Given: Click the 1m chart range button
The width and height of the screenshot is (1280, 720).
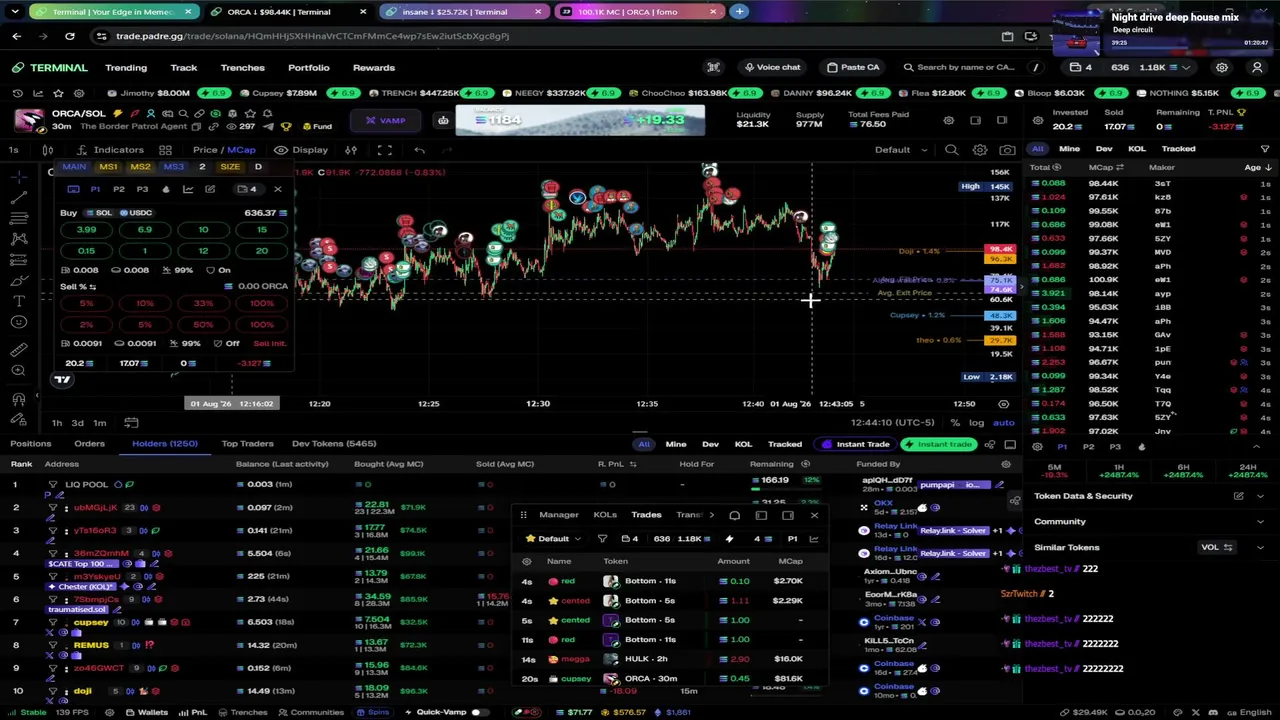Looking at the screenshot, I should coord(99,423).
